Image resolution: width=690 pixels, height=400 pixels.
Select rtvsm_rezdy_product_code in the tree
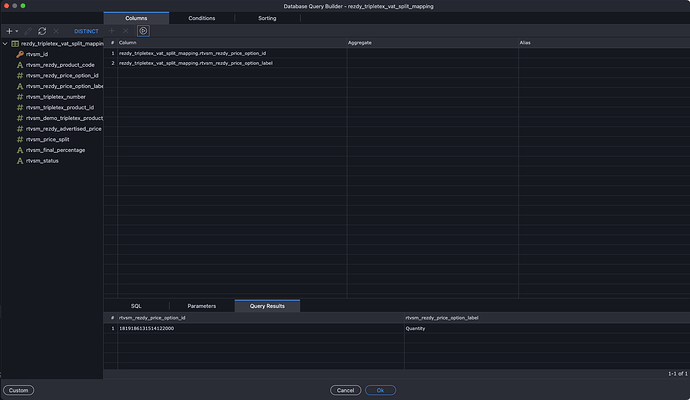(x=60, y=65)
